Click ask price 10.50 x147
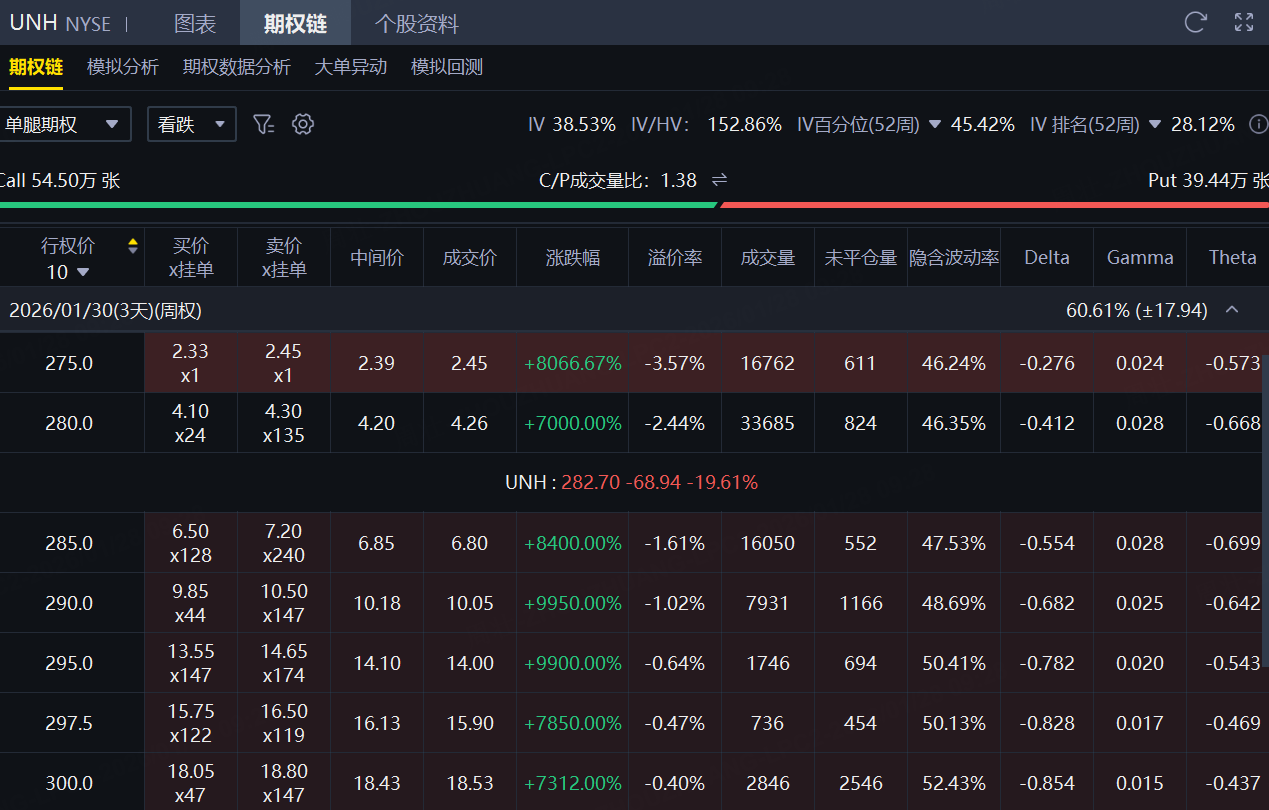The image size is (1269, 810). point(284,603)
